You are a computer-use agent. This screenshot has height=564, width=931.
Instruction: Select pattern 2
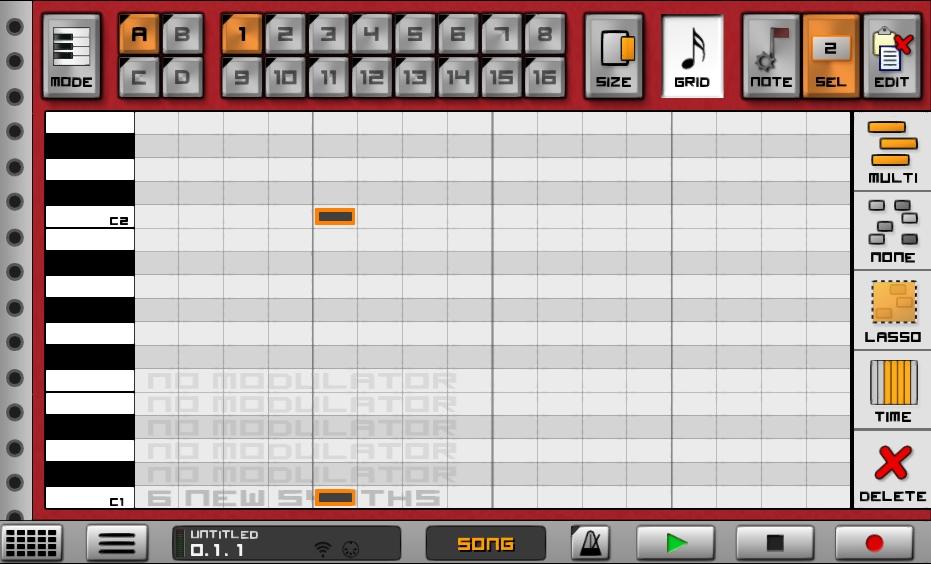click(285, 34)
